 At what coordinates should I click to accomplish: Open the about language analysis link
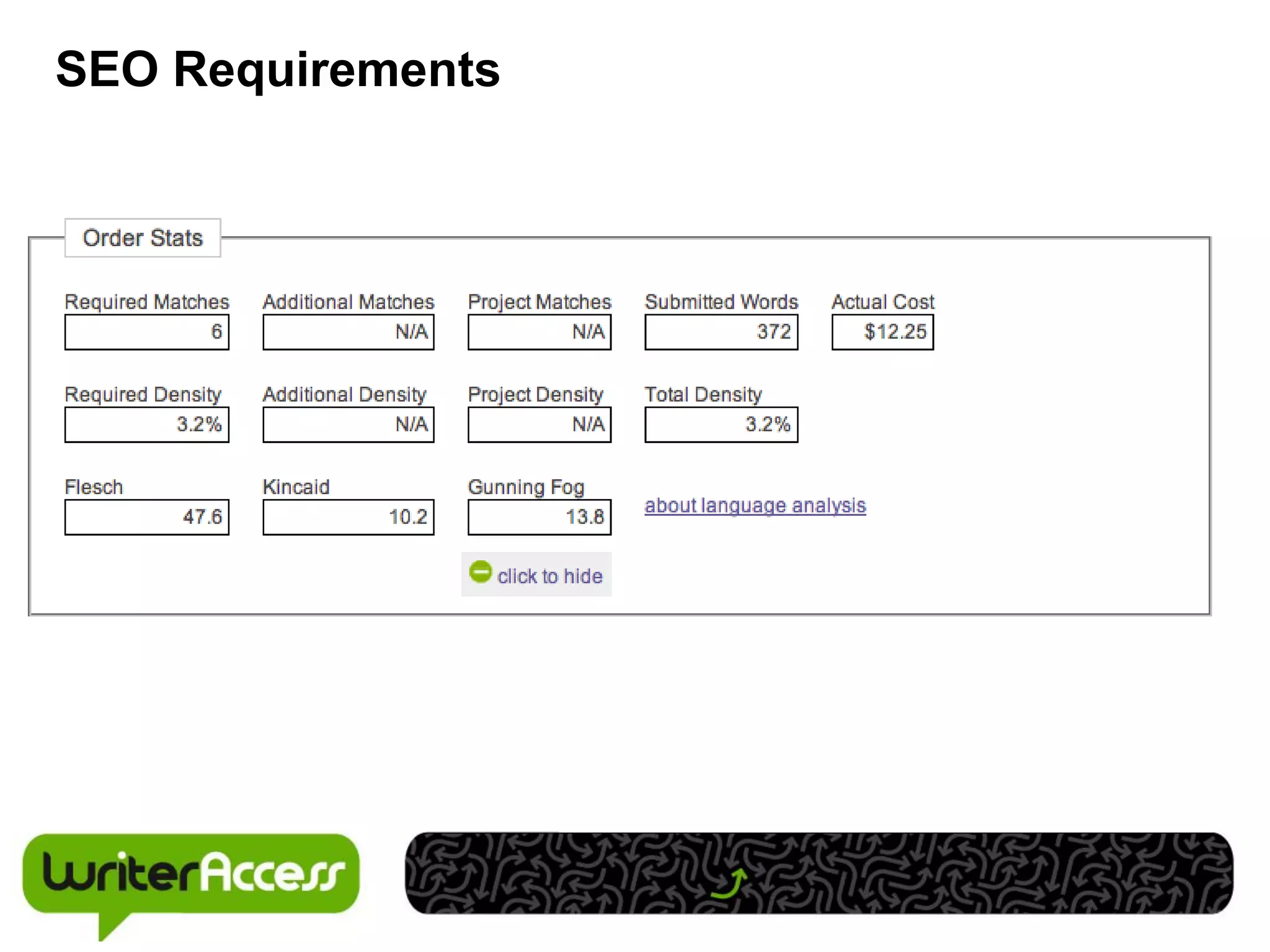coord(755,506)
